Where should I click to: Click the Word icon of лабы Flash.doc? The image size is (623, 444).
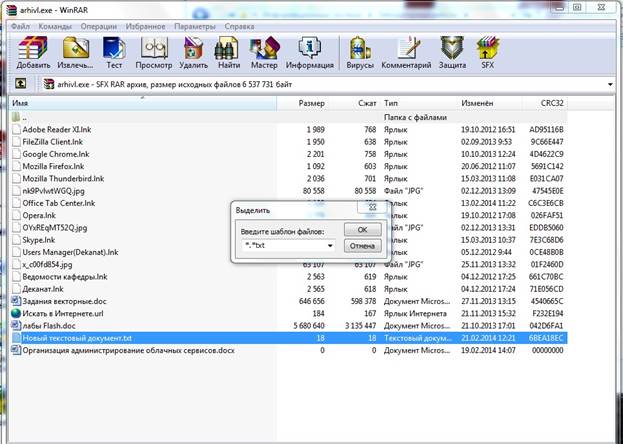coord(16,326)
